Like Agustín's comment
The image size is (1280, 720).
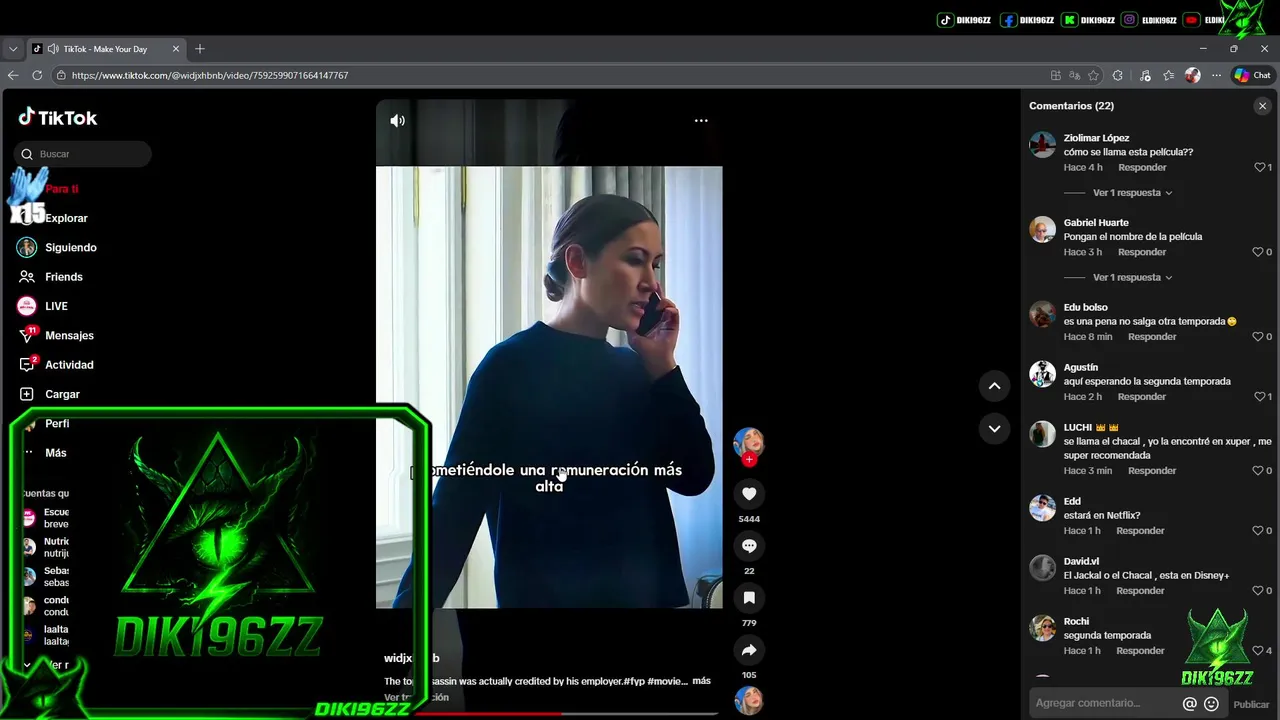1260,397
